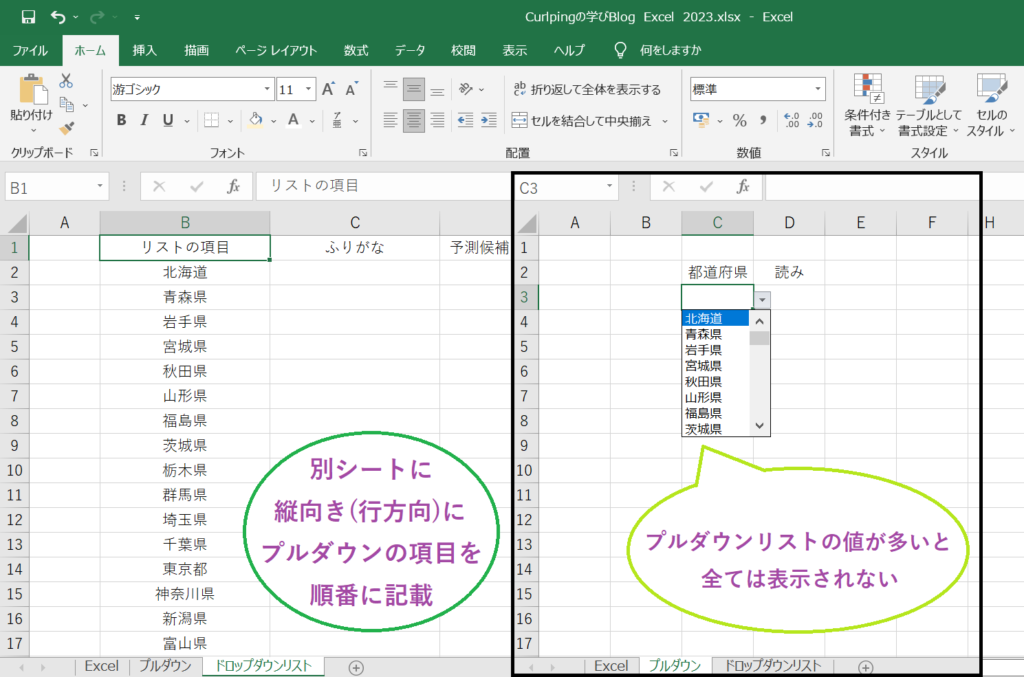Click the insert function fx icon beside B1

233,187
